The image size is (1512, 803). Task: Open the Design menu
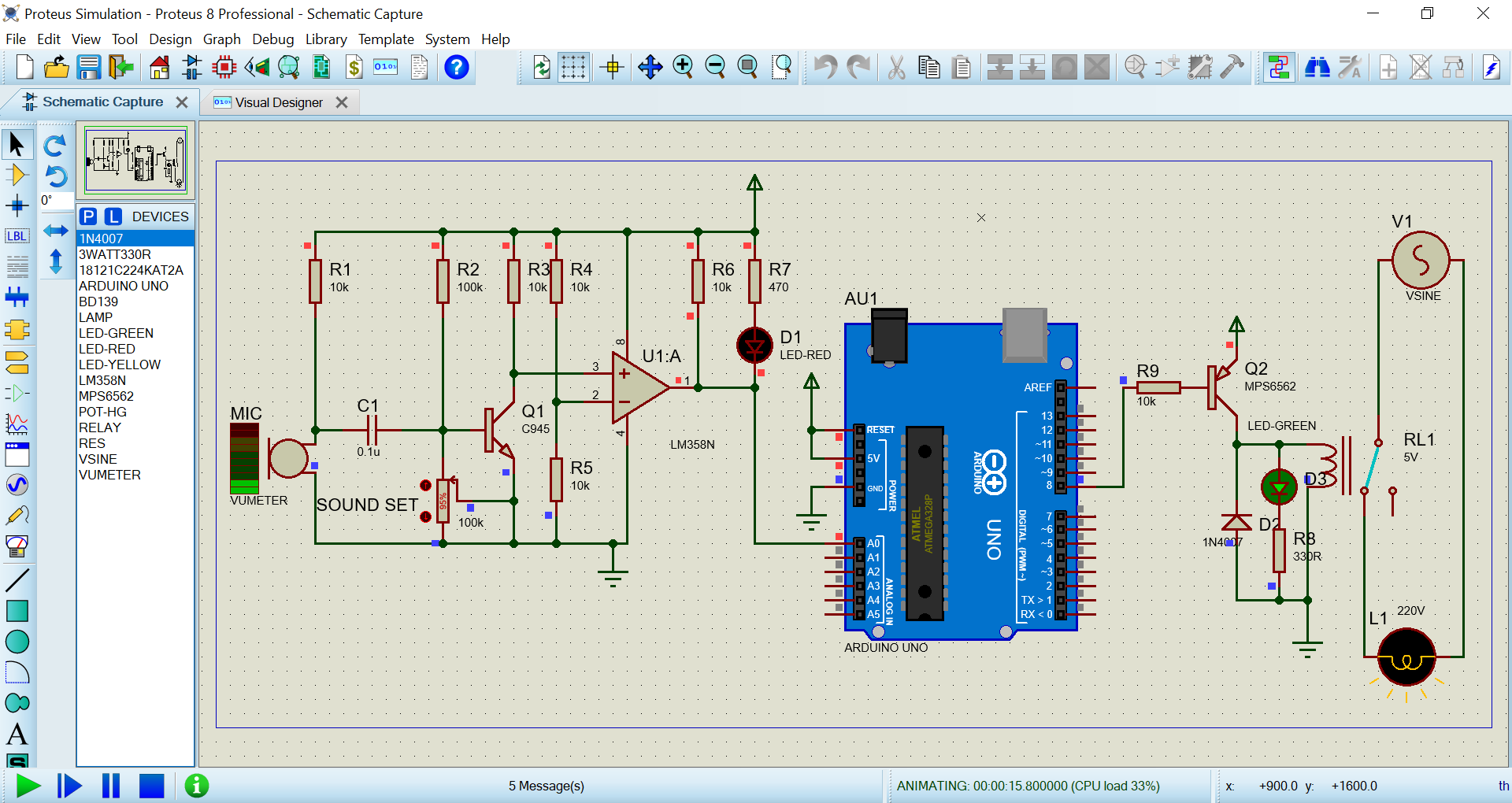pos(170,39)
